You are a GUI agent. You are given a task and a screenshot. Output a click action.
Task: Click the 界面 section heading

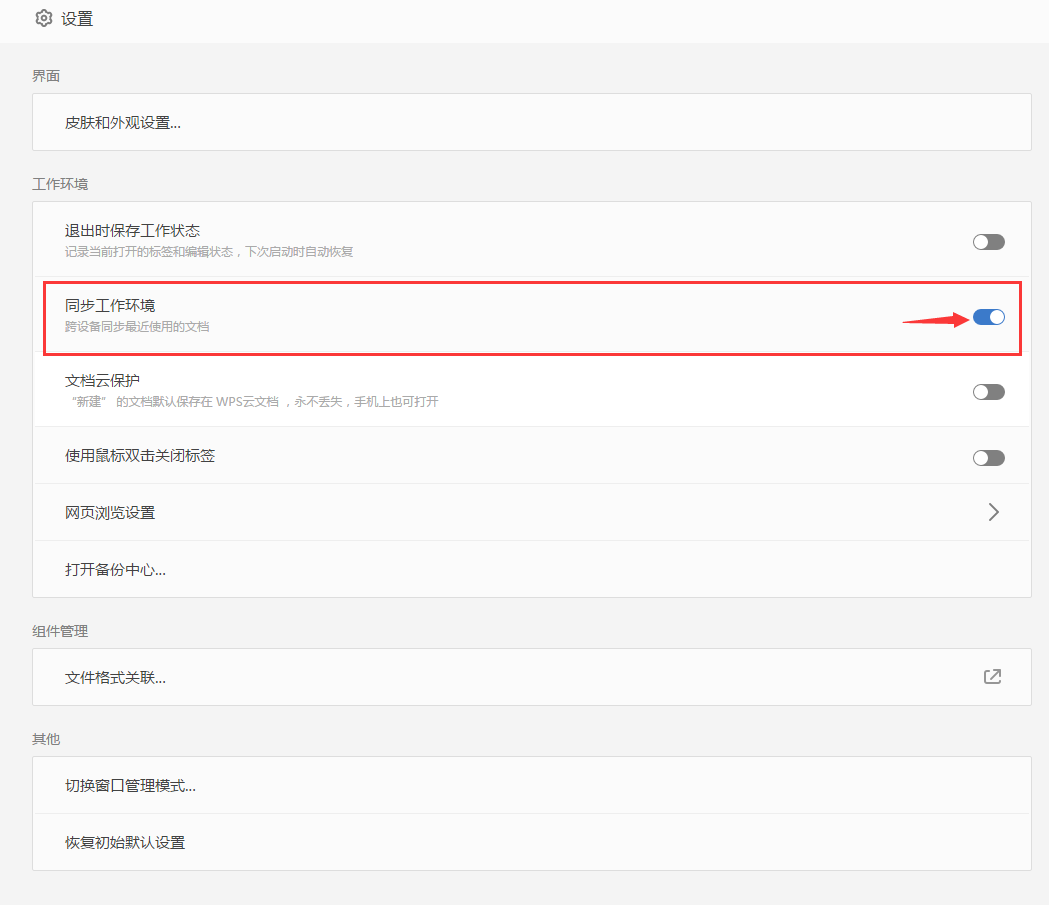point(46,76)
